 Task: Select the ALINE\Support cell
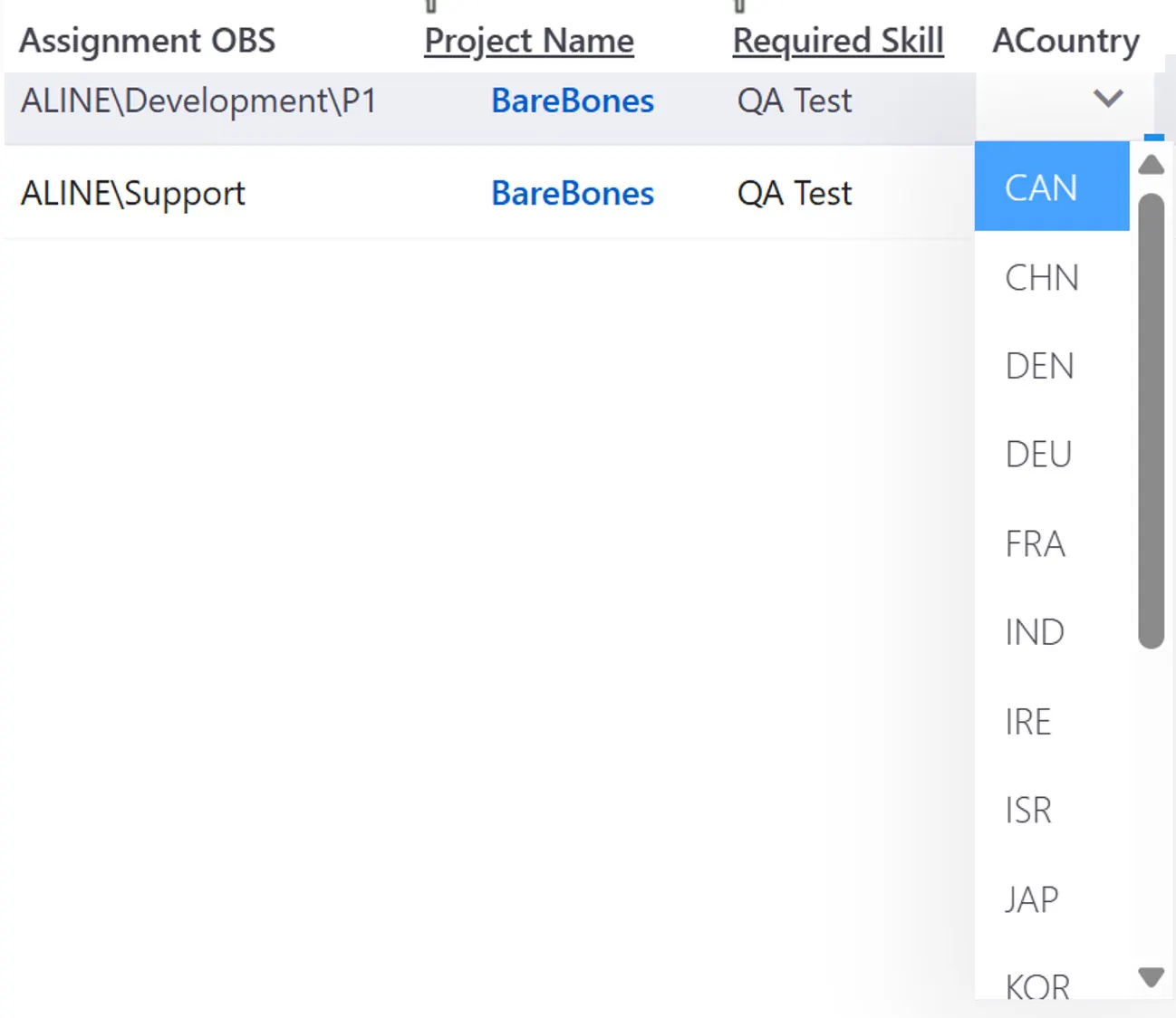pyautogui.click(x=133, y=193)
